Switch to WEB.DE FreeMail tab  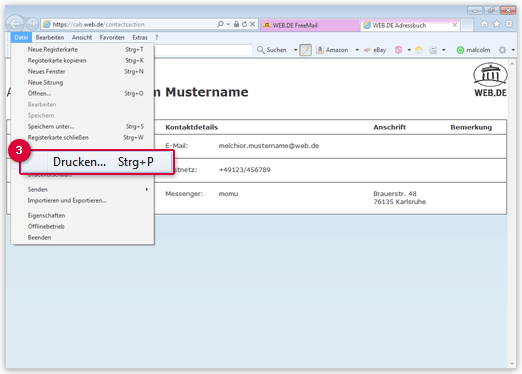coord(309,25)
